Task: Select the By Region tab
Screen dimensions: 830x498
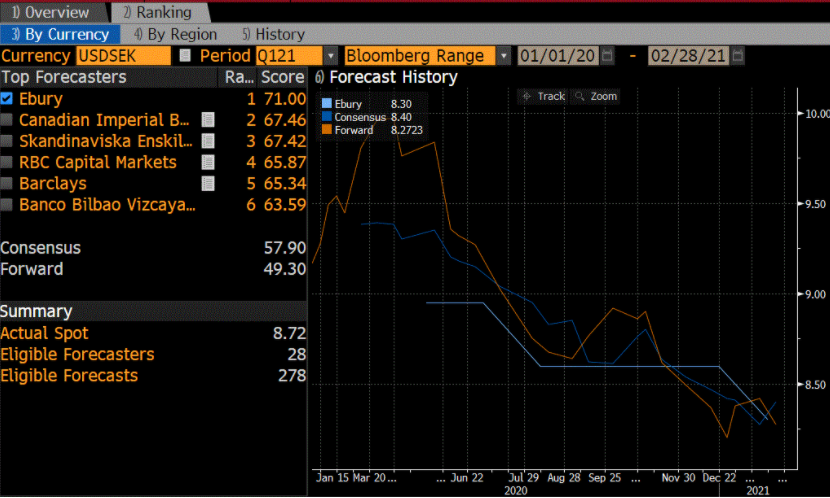Action: [x=175, y=34]
